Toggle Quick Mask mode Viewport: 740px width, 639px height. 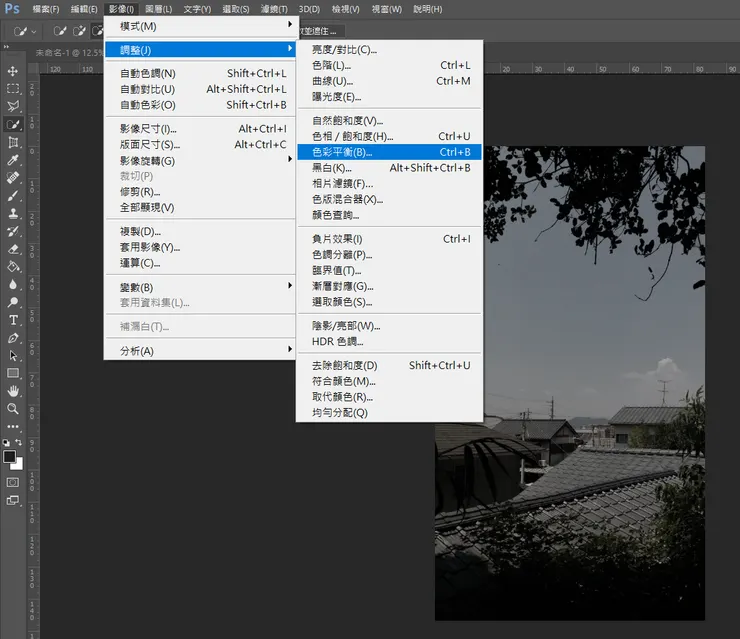pyautogui.click(x=13, y=482)
